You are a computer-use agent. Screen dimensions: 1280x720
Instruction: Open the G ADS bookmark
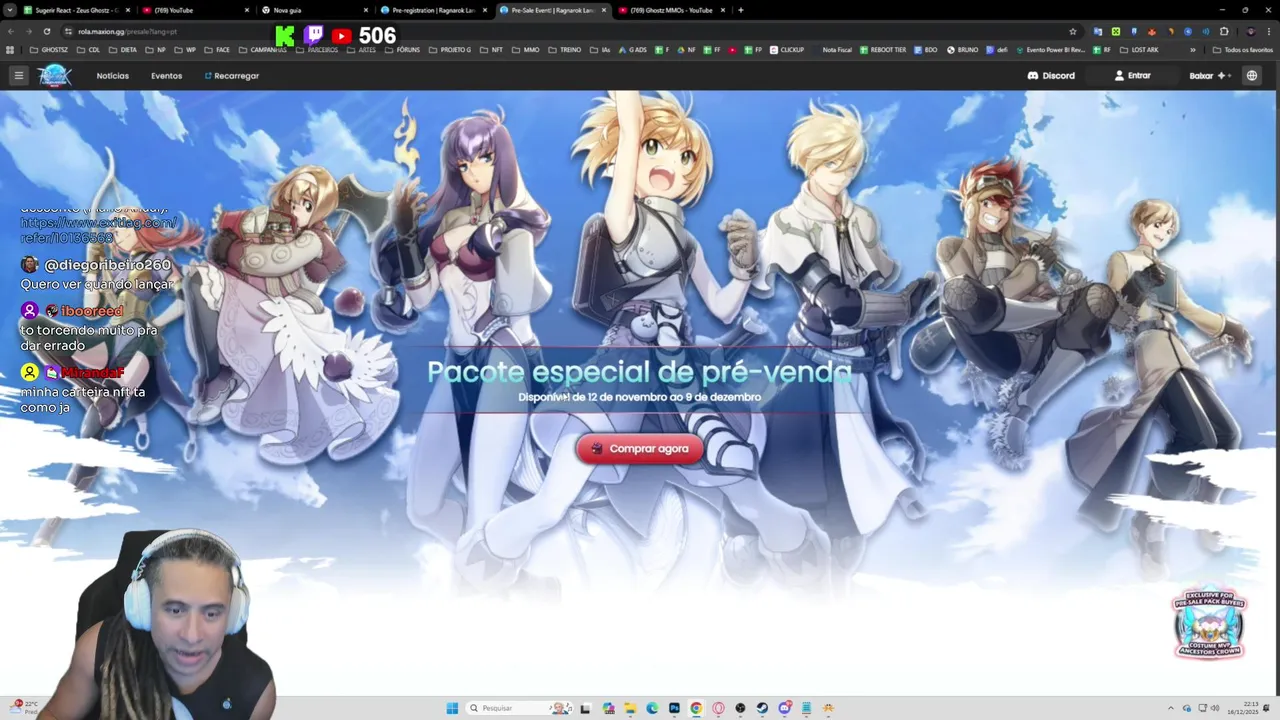tap(633, 49)
